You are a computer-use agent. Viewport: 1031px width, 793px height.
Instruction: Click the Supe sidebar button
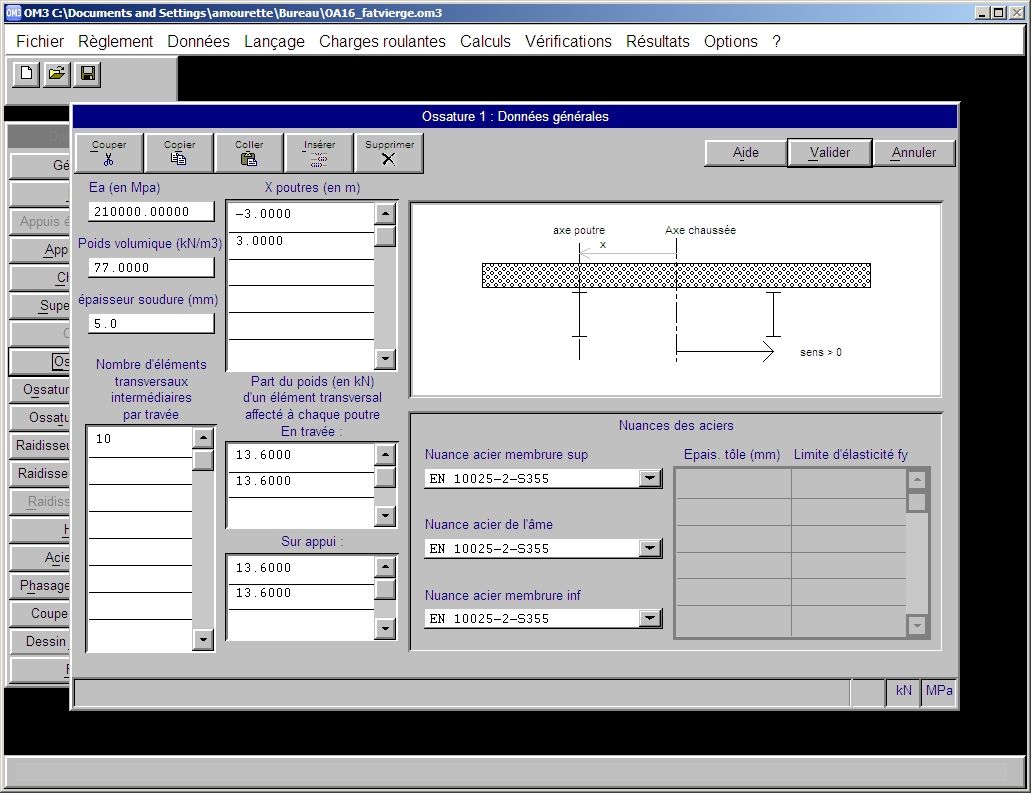coord(40,306)
